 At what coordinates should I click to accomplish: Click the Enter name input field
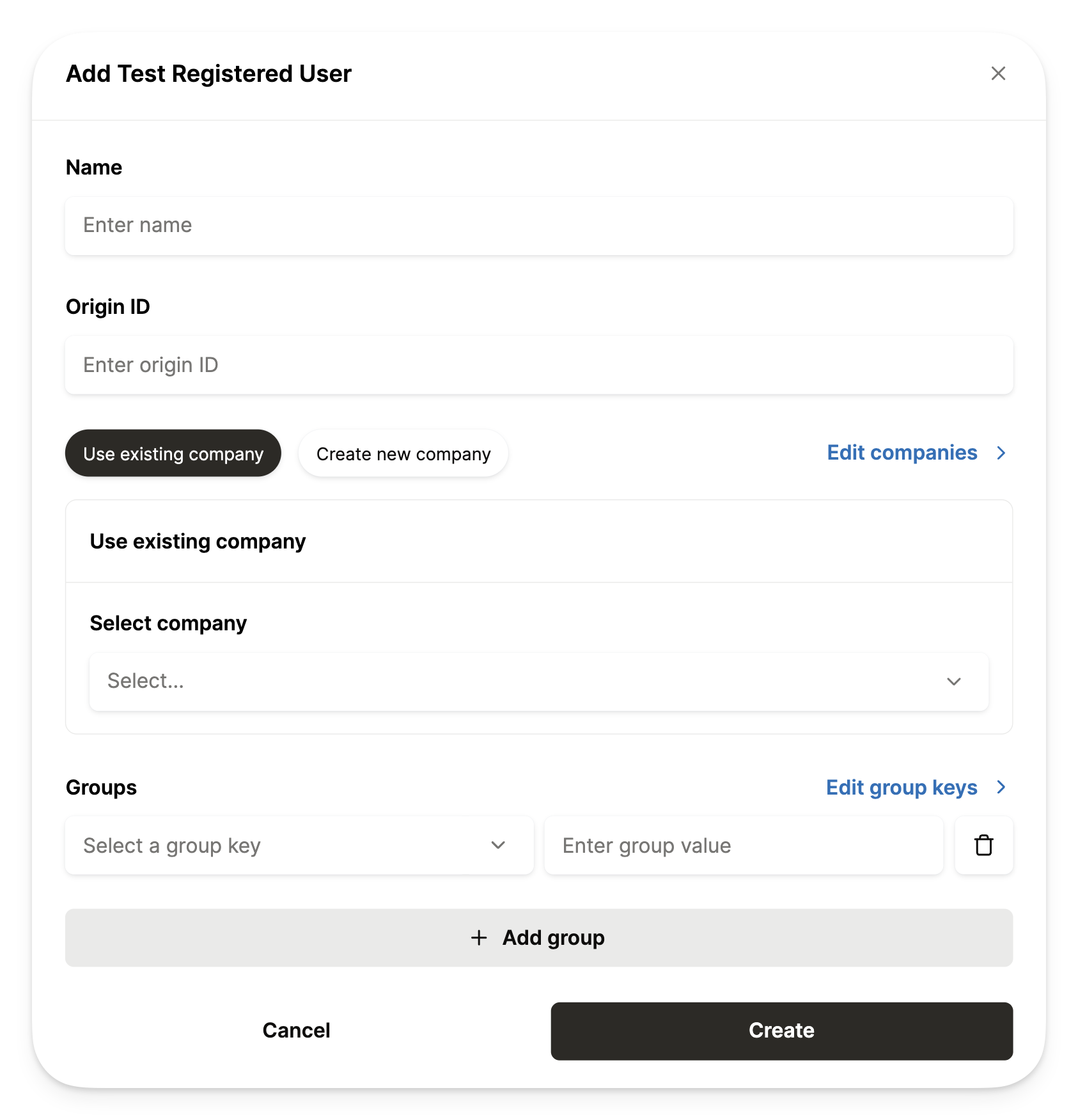coord(538,226)
